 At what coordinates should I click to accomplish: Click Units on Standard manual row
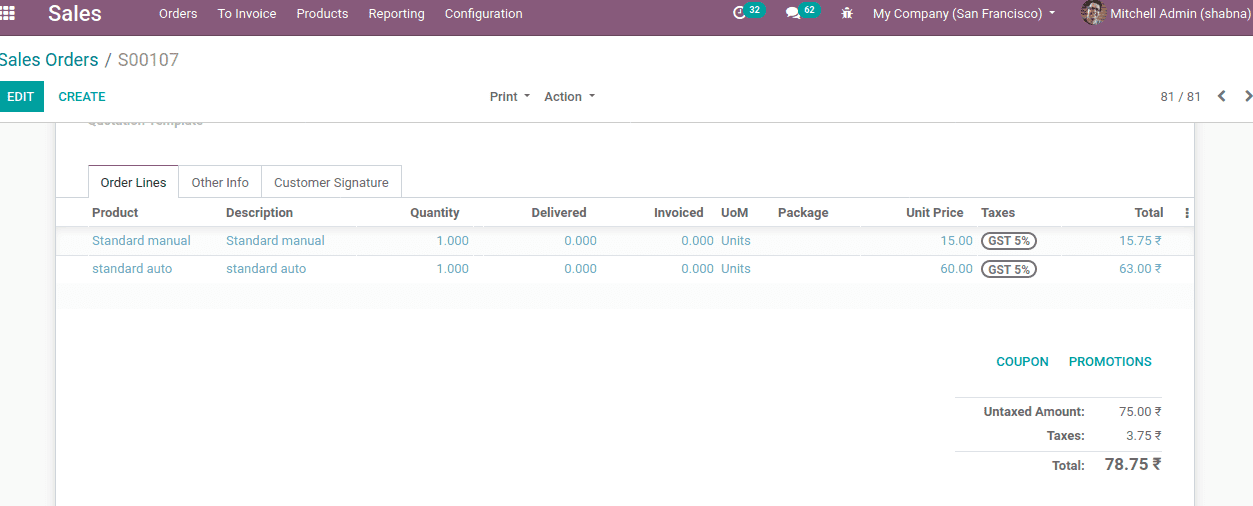[x=736, y=241]
